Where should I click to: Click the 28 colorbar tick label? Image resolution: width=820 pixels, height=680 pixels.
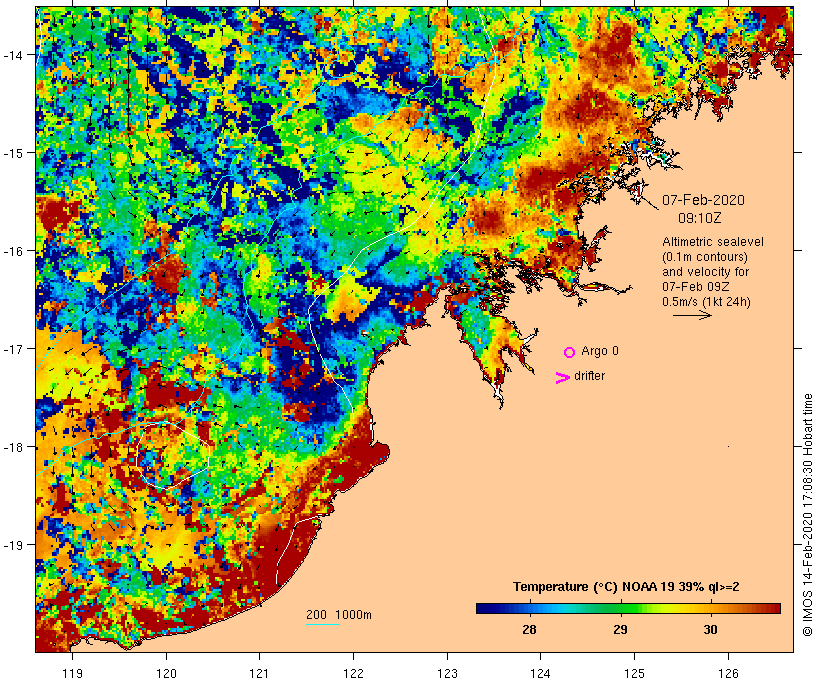(529, 629)
